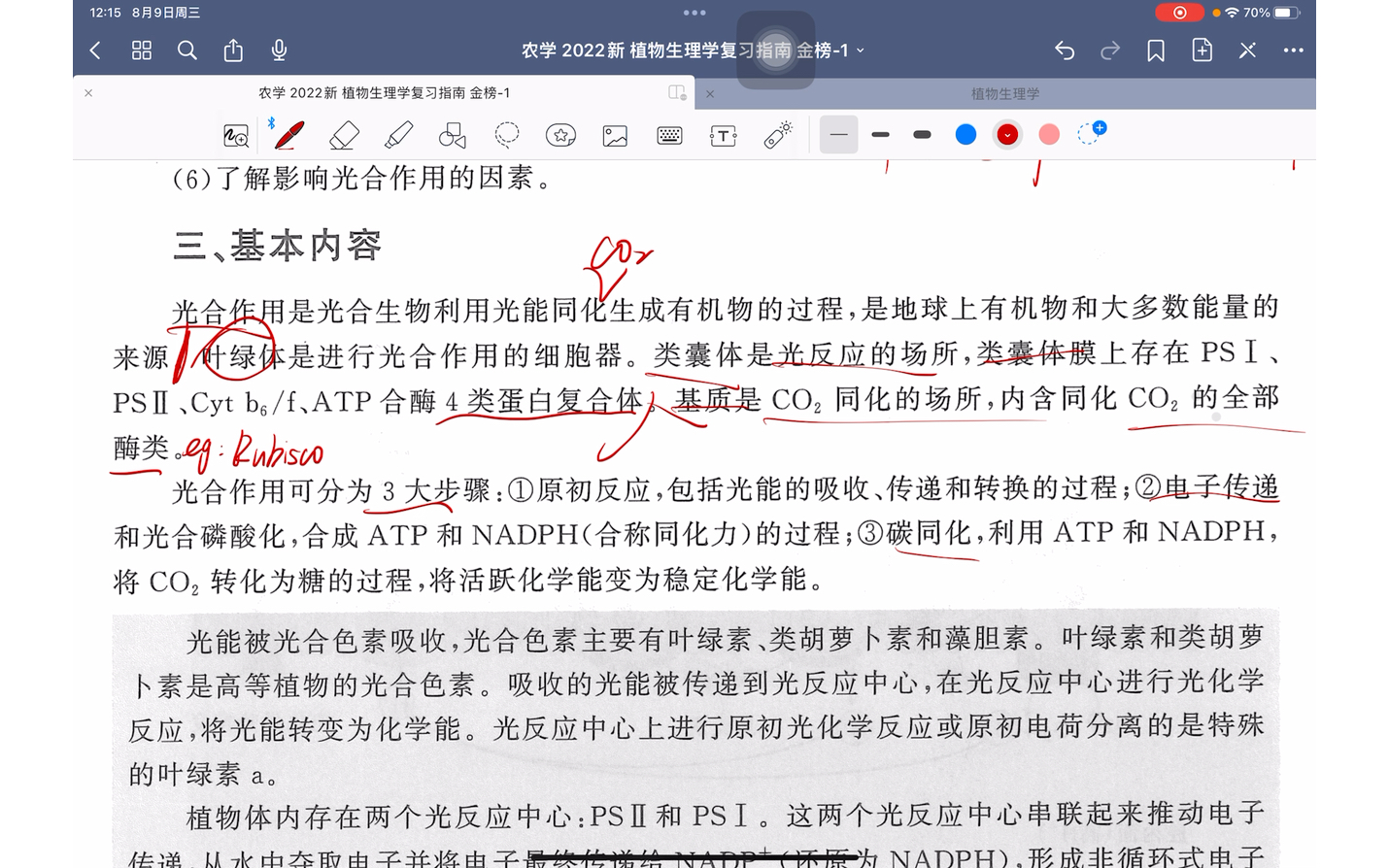
Task: Open the thumbnail grid view
Action: click(x=142, y=50)
